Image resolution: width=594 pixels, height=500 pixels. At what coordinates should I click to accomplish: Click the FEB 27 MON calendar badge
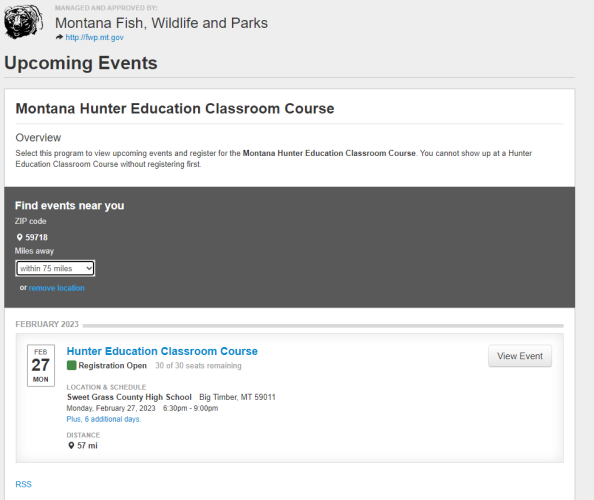(41, 366)
